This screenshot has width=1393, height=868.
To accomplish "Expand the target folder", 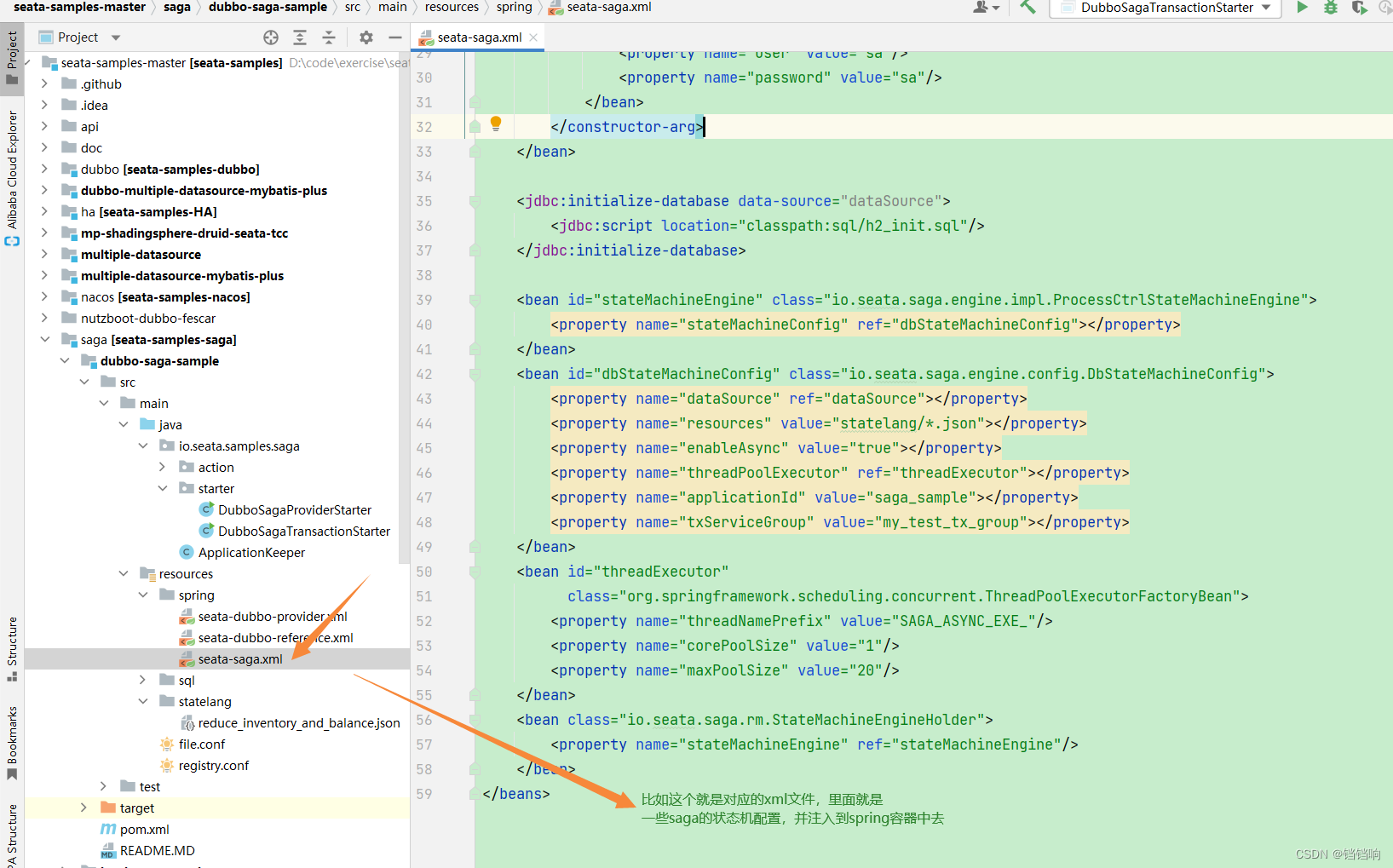I will pyautogui.click(x=83, y=808).
